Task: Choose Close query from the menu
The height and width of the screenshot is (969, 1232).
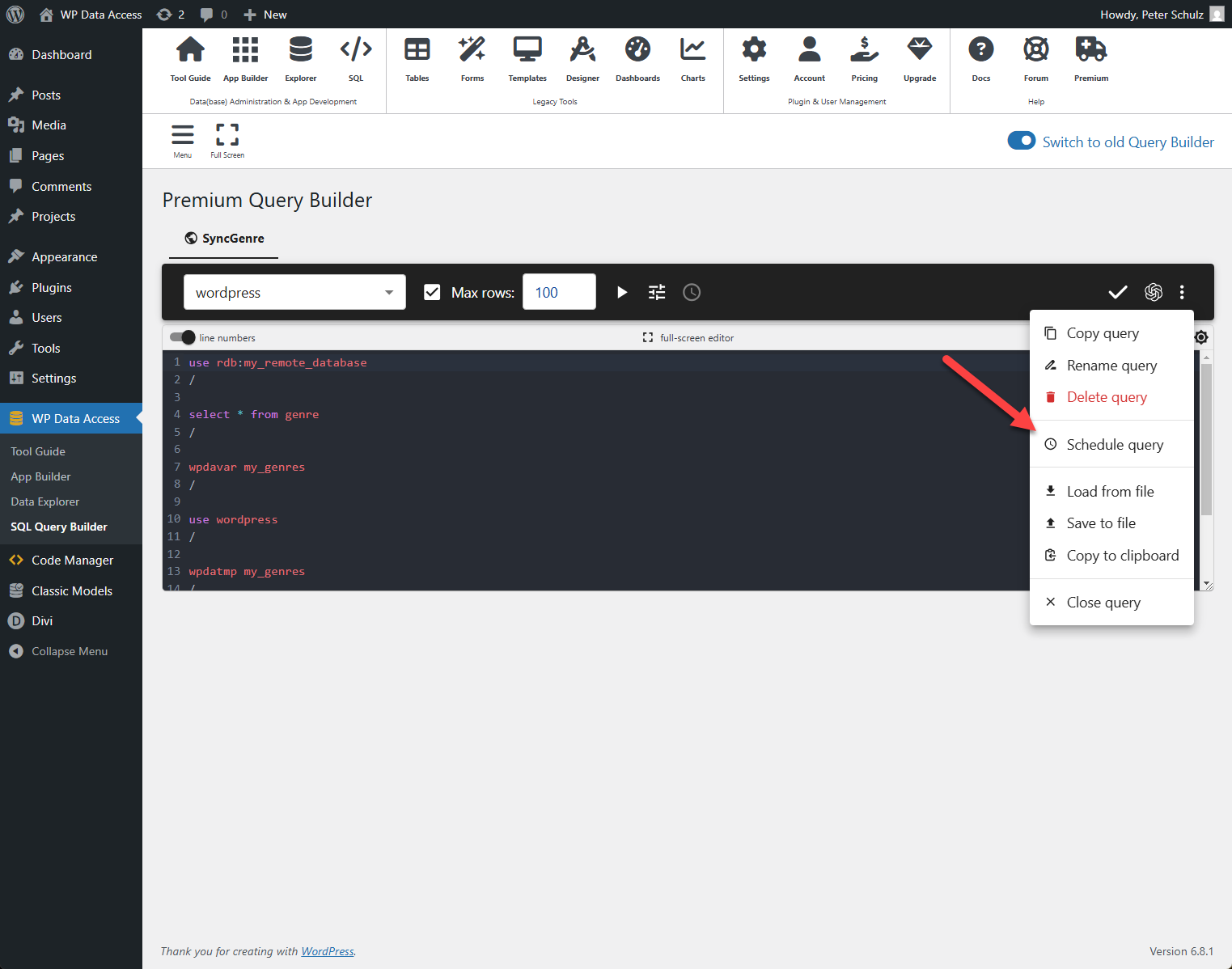Action: (1111, 603)
